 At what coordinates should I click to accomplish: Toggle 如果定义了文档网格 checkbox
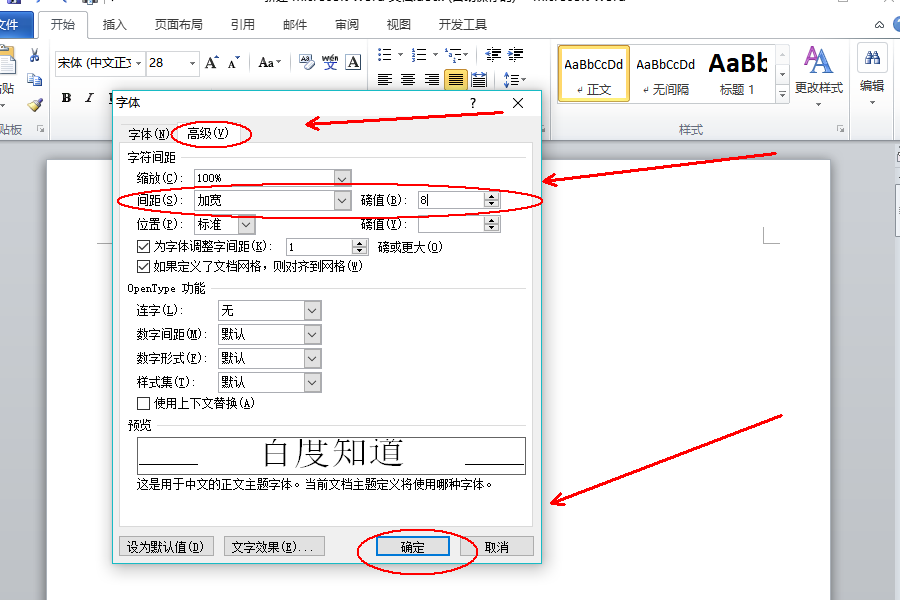(143, 266)
